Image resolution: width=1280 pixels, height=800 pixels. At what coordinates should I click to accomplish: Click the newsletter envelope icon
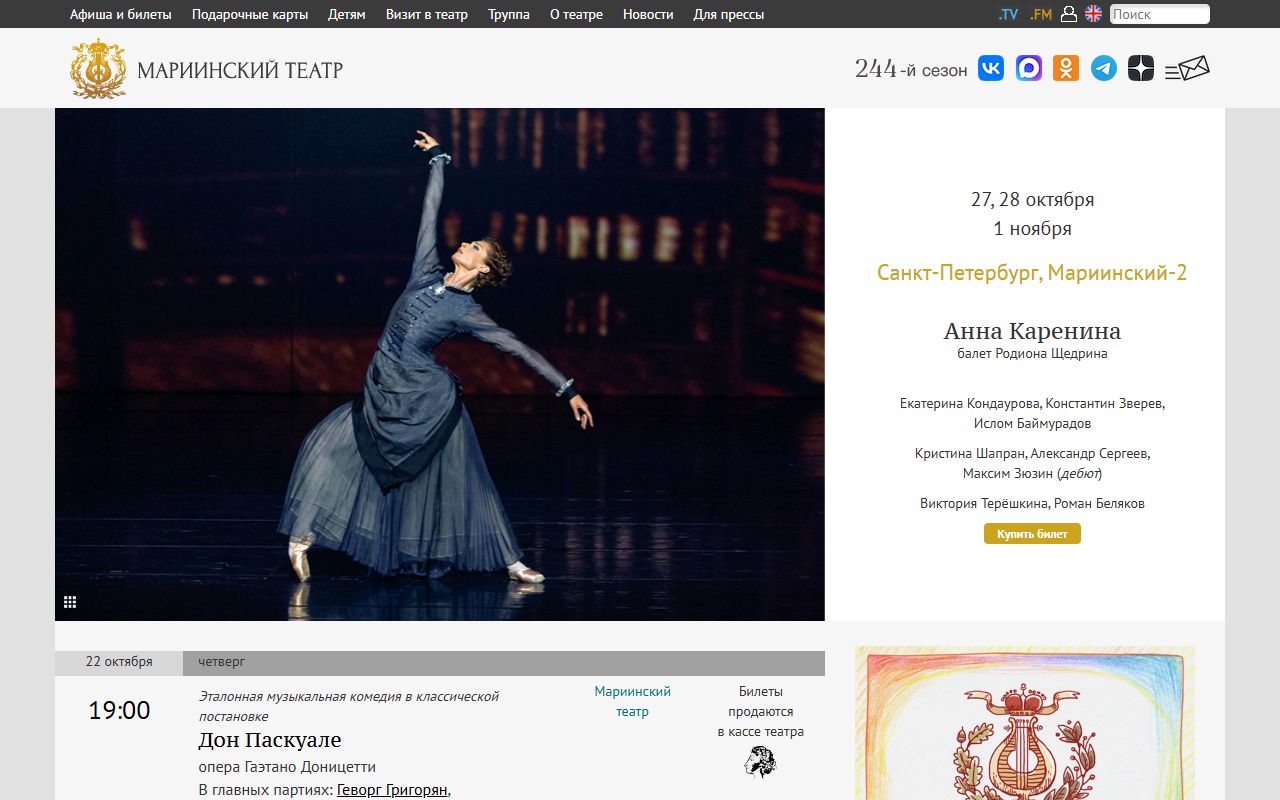coord(1187,68)
